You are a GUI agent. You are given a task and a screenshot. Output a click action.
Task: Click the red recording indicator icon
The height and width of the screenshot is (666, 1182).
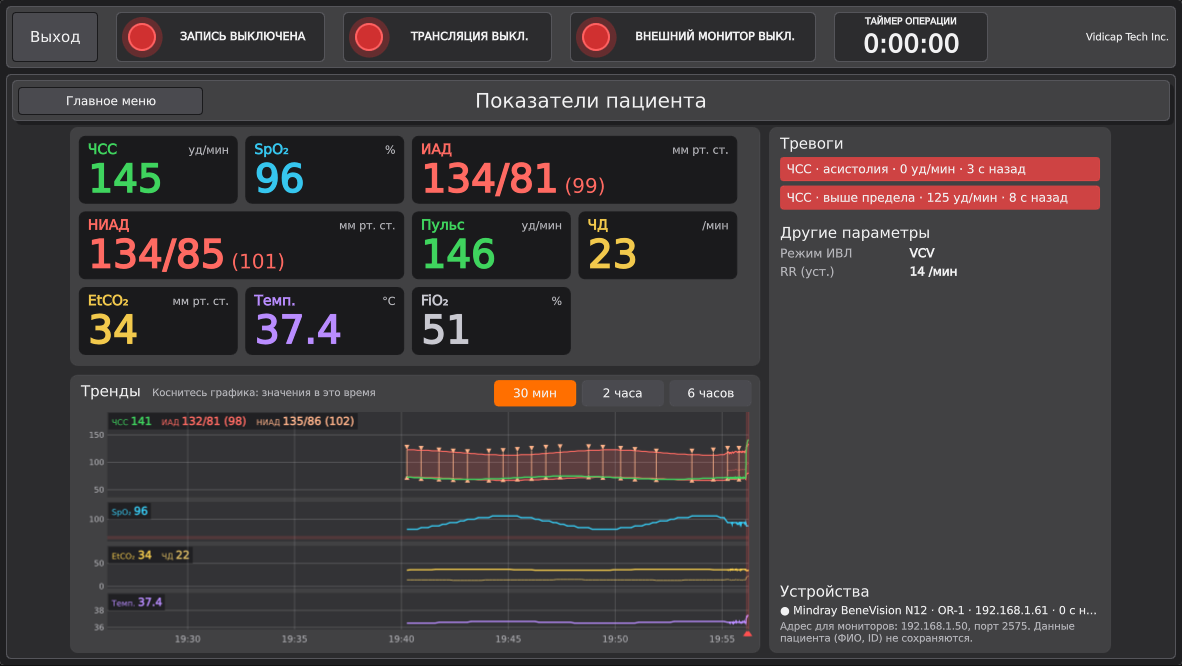(x=142, y=37)
